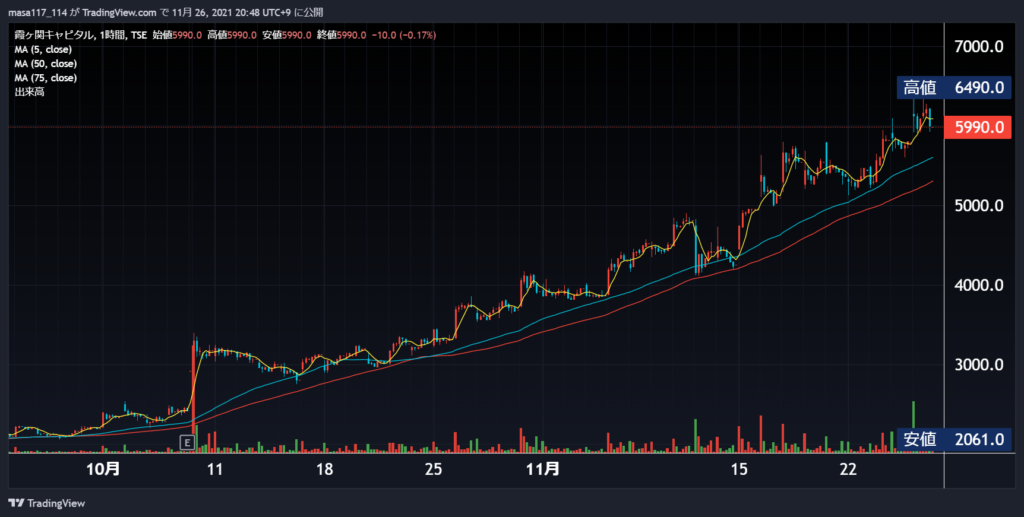
Task: Click the TradingView logo at bottom left
Action: (x=46, y=503)
